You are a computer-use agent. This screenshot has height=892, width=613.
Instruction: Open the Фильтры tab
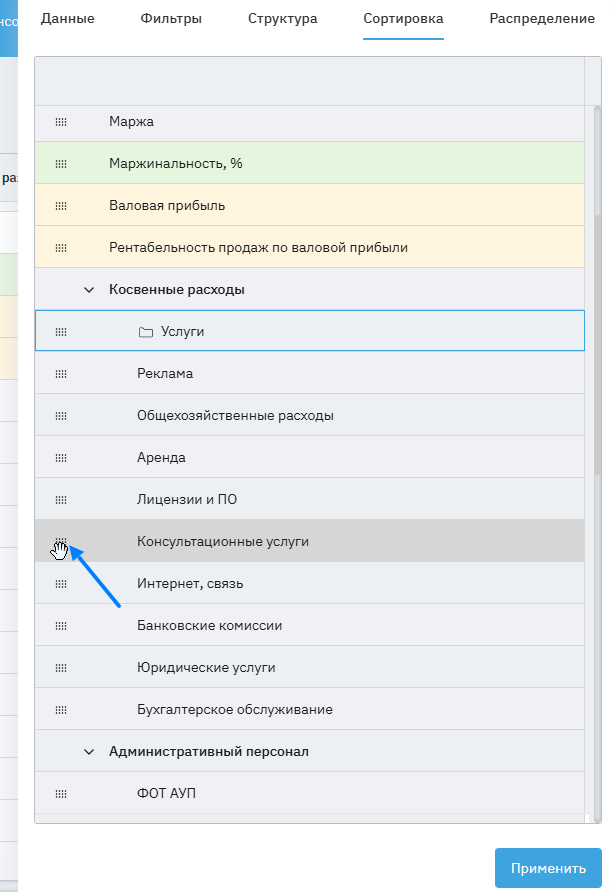tap(171, 19)
